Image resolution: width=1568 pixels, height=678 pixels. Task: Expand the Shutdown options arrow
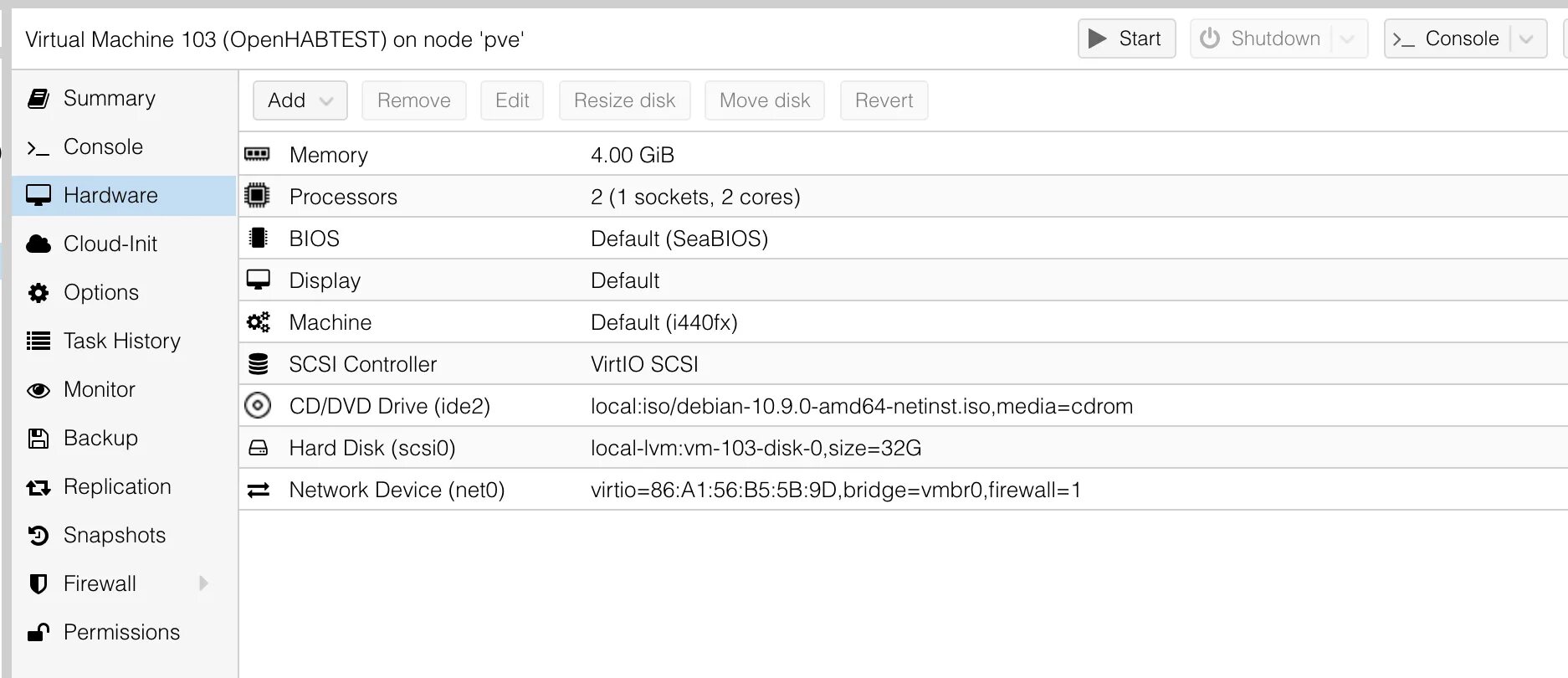(1347, 39)
